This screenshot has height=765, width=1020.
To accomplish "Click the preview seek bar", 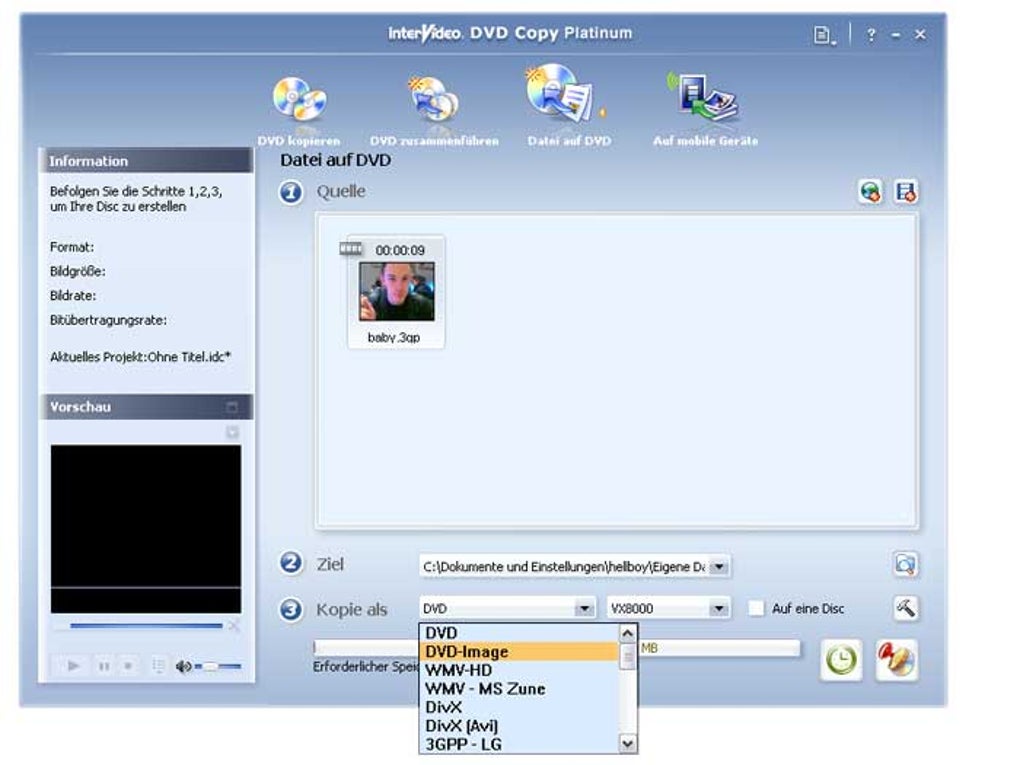I will (146, 626).
